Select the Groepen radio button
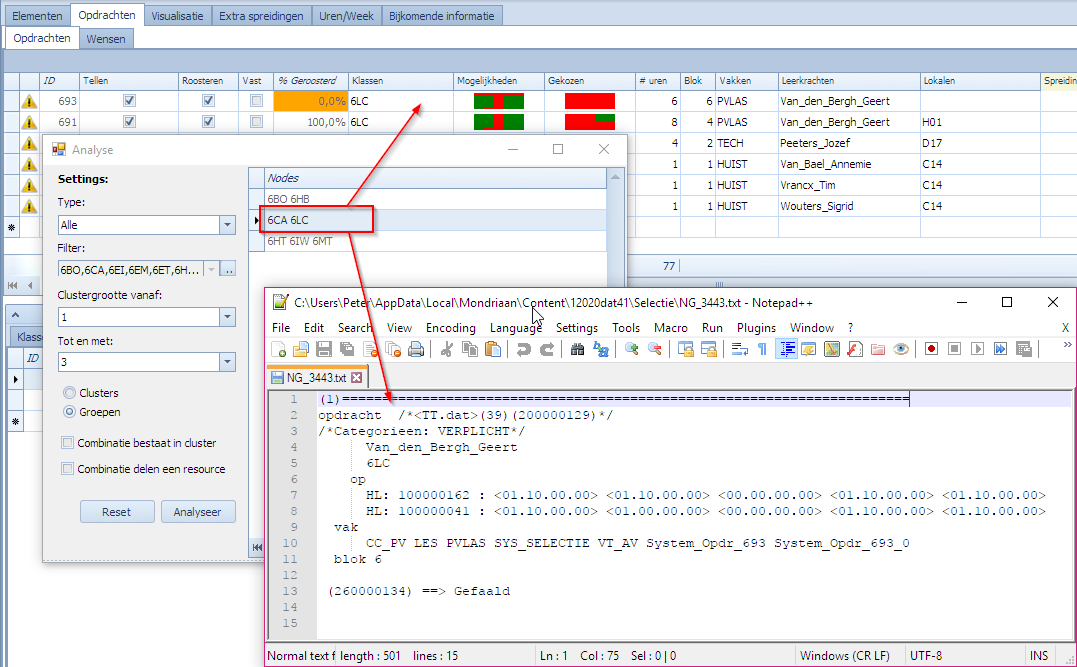Image resolution: width=1077 pixels, height=667 pixels. click(69, 412)
